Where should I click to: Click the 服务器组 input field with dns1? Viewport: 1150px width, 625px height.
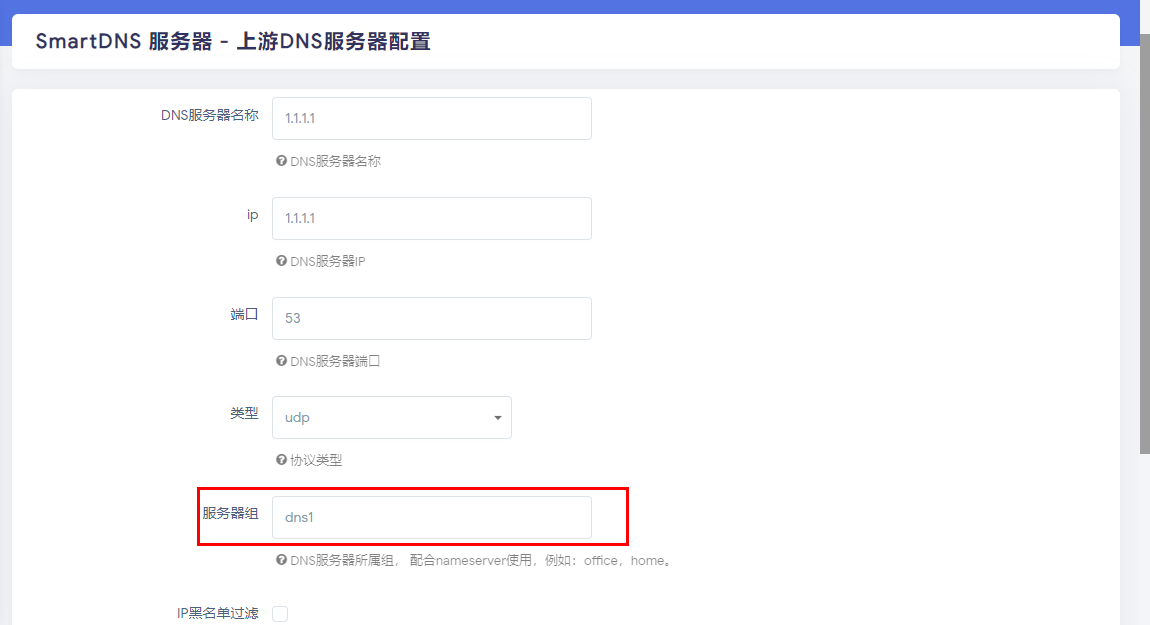(431, 517)
